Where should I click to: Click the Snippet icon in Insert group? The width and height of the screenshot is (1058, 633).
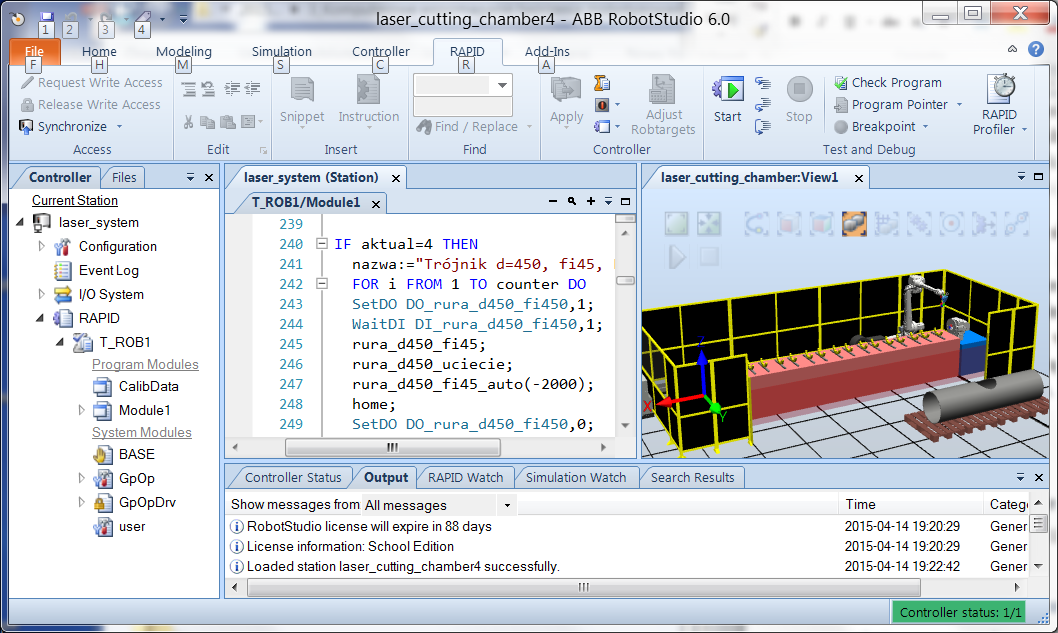[x=302, y=90]
